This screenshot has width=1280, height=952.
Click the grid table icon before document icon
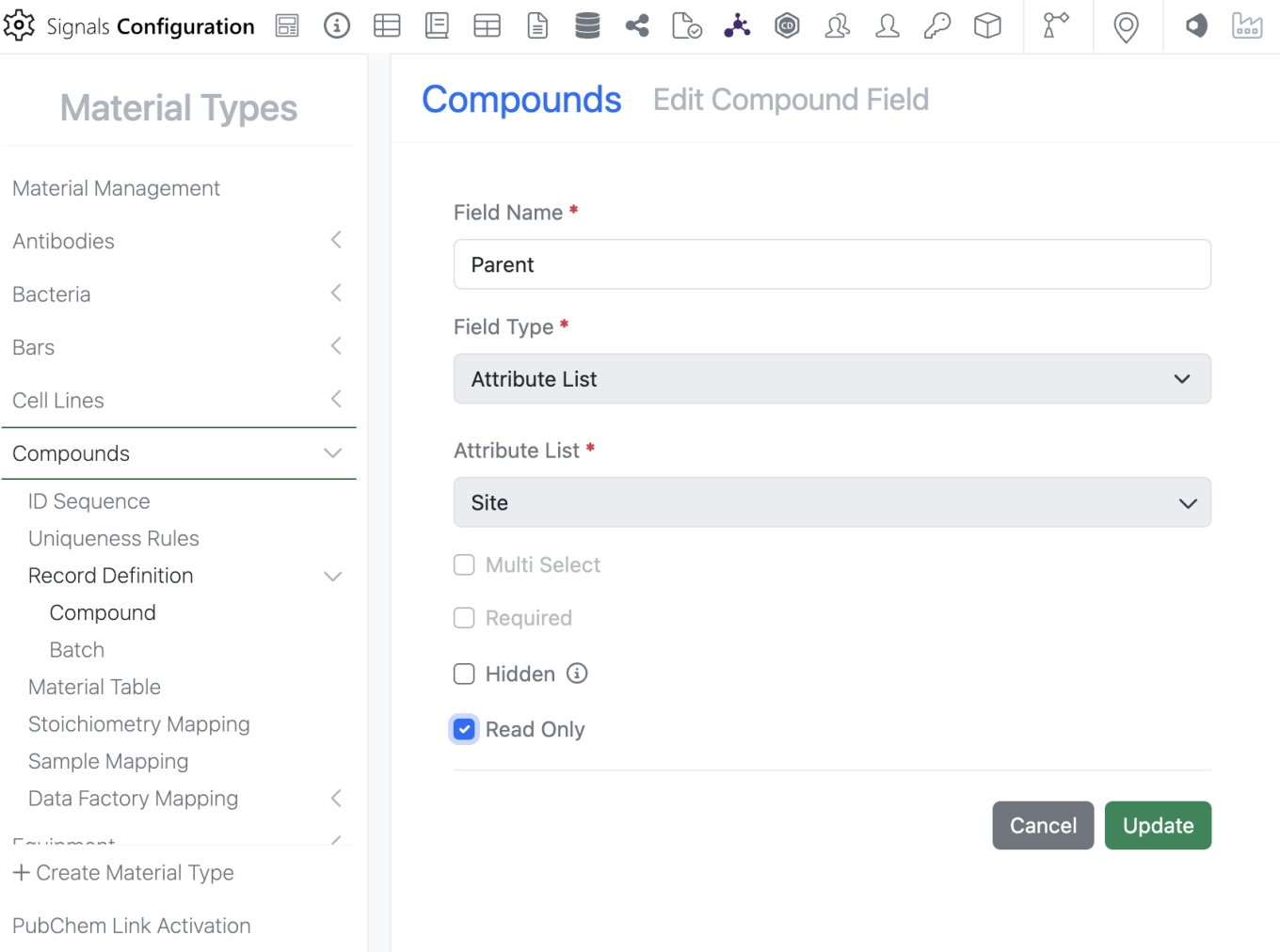488,25
